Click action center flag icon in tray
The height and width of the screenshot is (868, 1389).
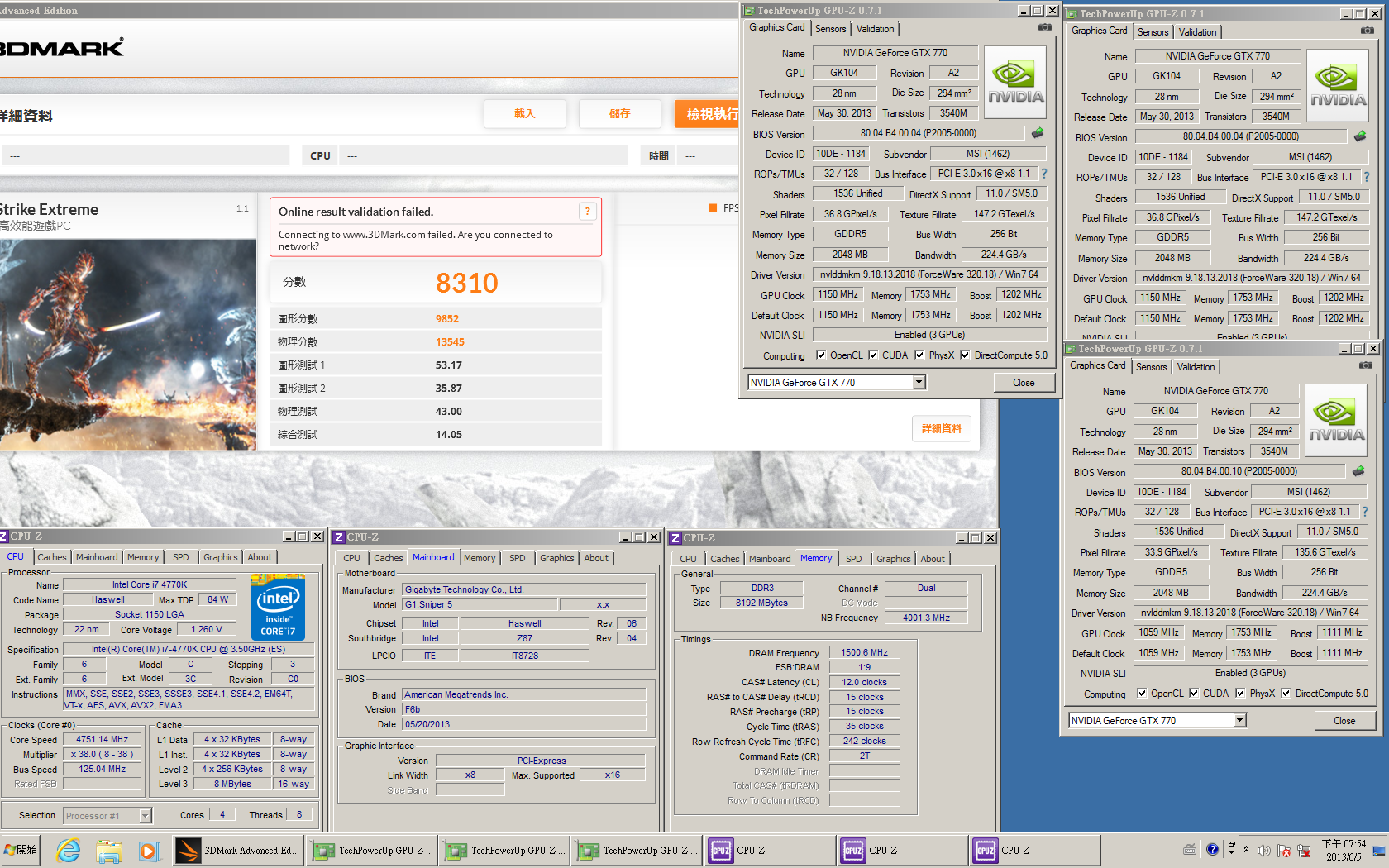pos(1284,850)
